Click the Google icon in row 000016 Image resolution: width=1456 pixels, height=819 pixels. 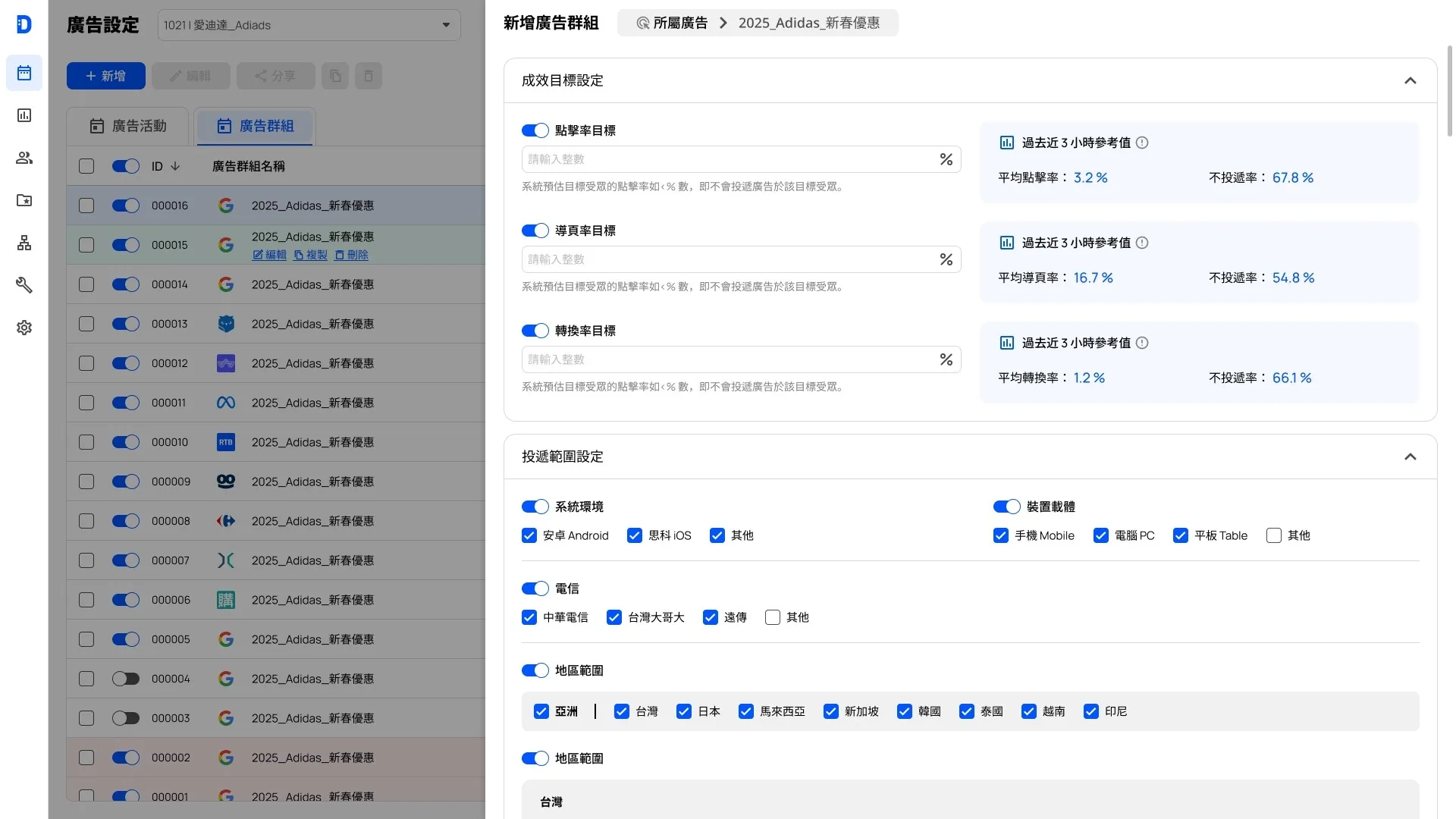pos(226,206)
